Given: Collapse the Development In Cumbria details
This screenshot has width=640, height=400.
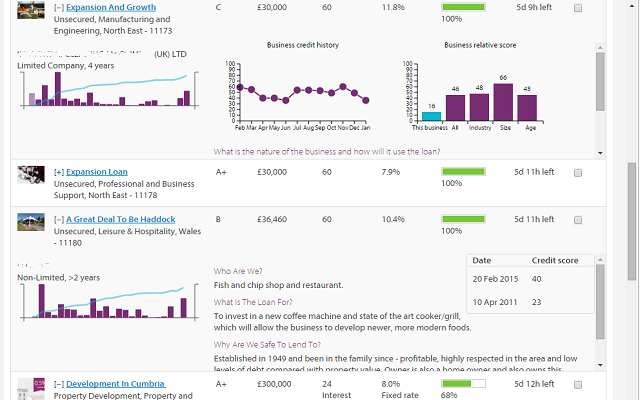Looking at the screenshot, I should 58,384.
